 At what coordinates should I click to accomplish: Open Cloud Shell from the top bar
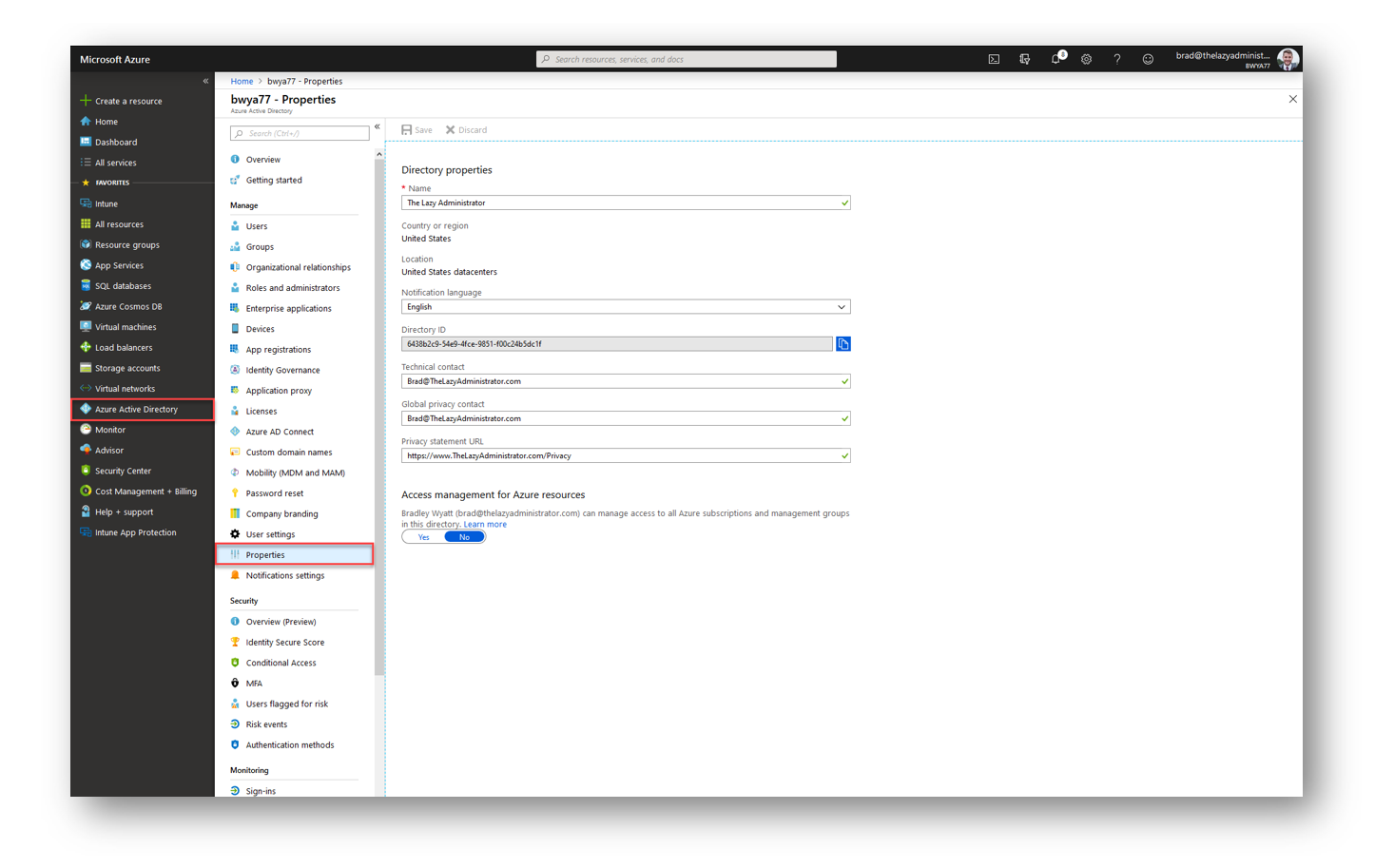(x=994, y=59)
